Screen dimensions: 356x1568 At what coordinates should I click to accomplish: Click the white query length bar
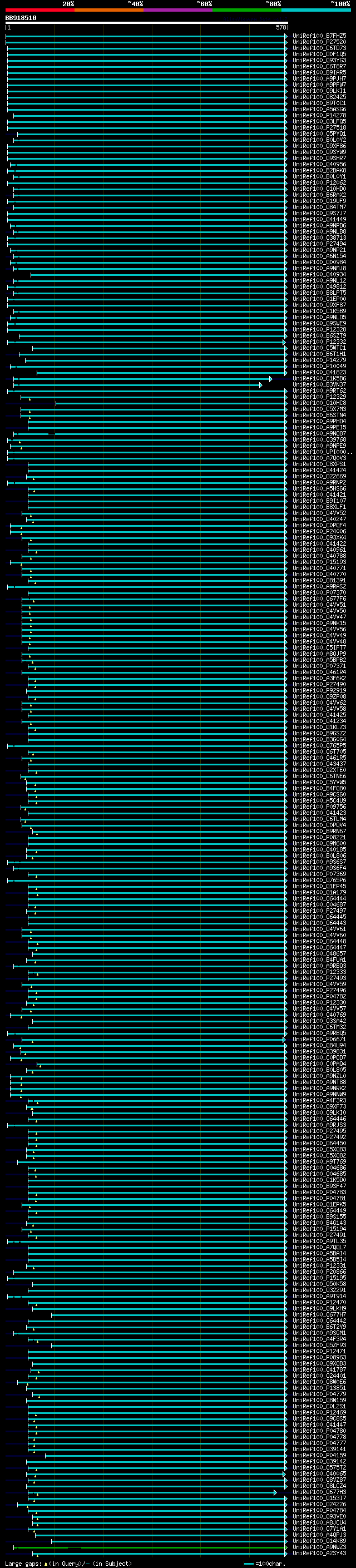click(x=147, y=22)
